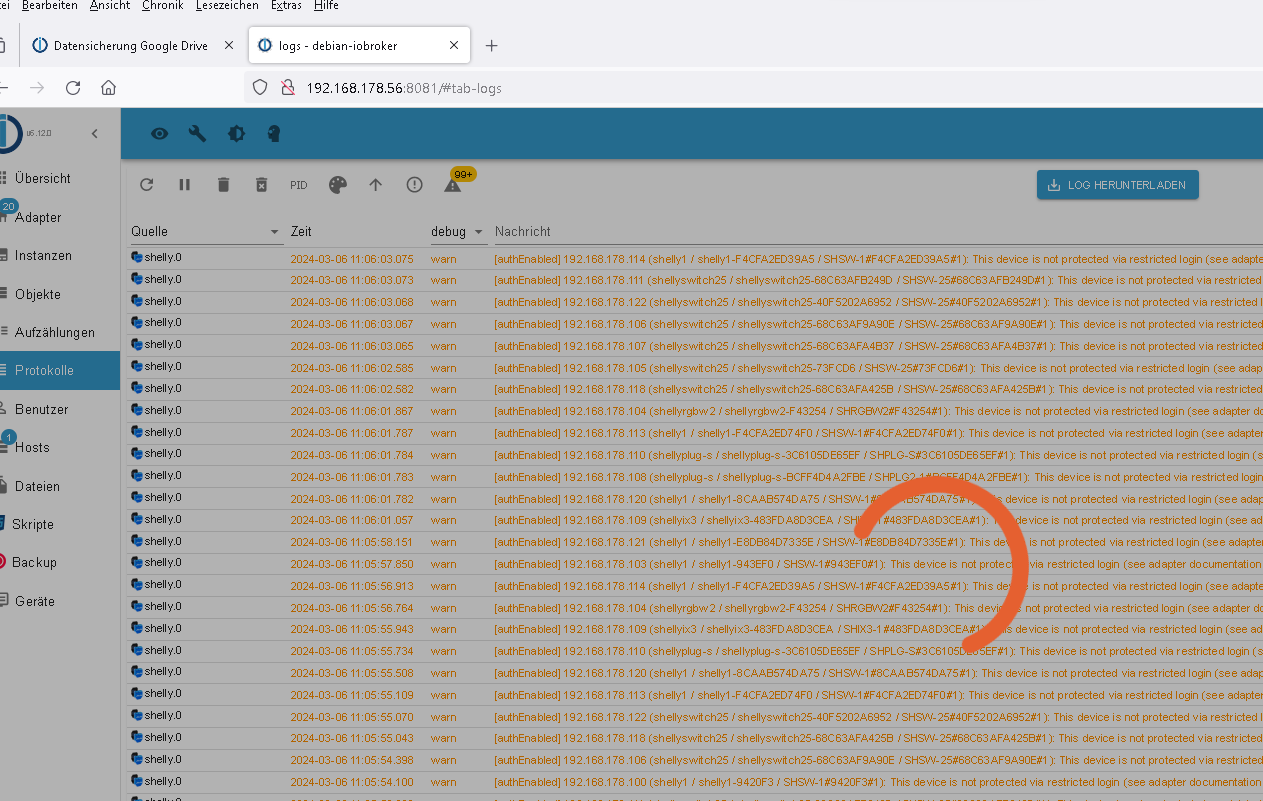Clear the log list with trash icon
The image size is (1263, 801).
point(223,185)
